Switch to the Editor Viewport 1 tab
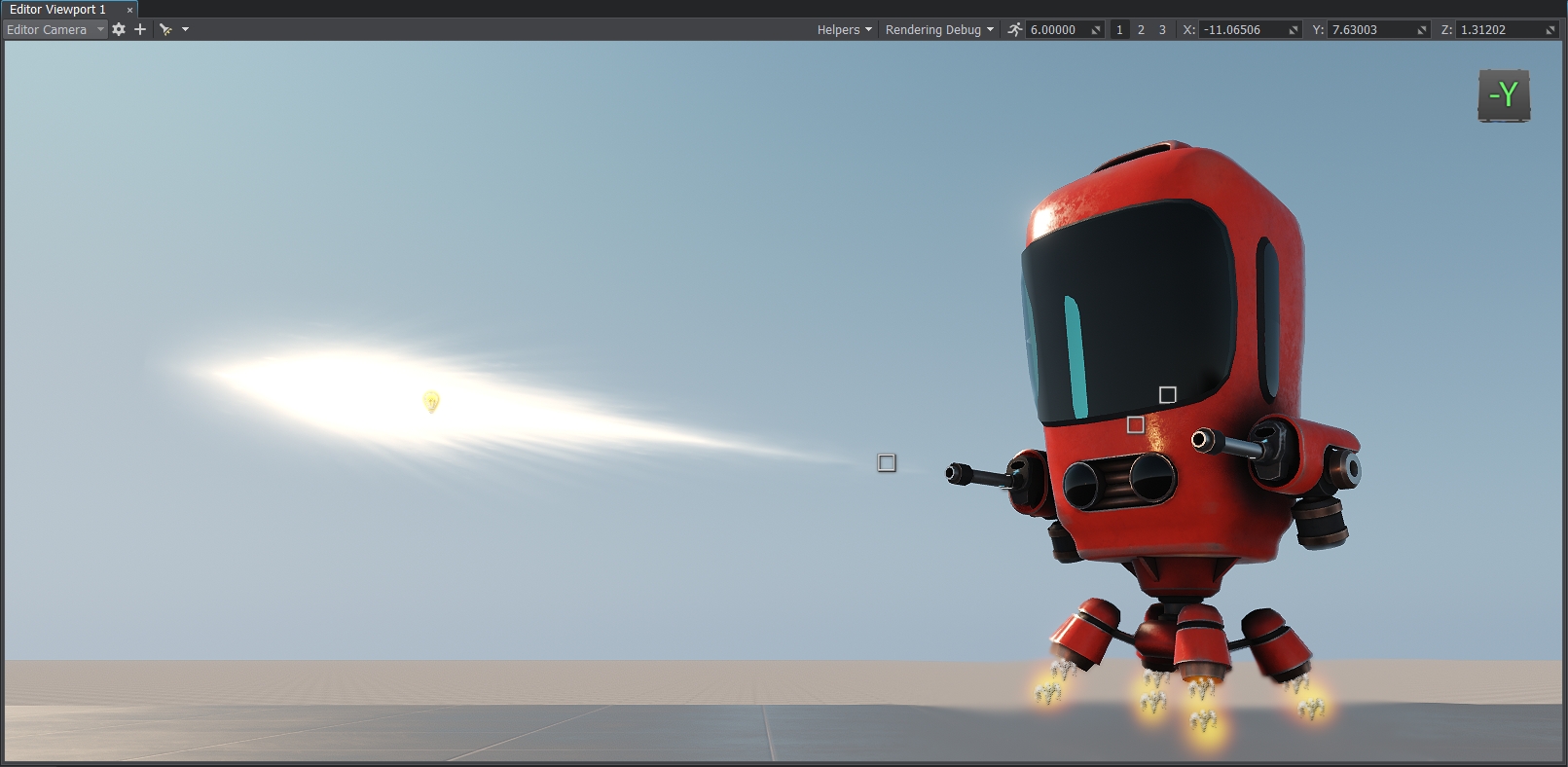The width and height of the screenshot is (1568, 767). point(58,10)
